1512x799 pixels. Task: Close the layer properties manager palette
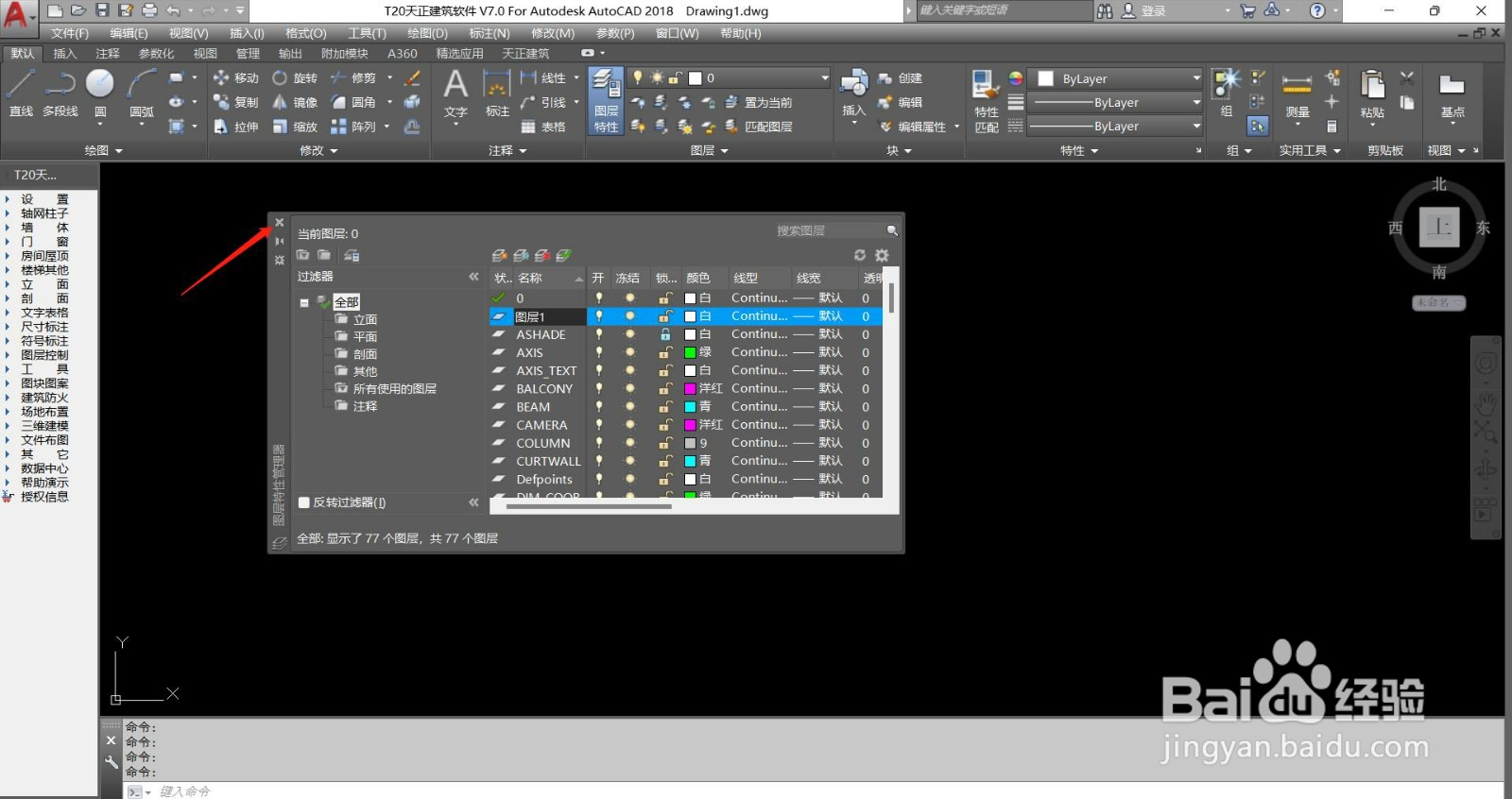click(x=280, y=223)
